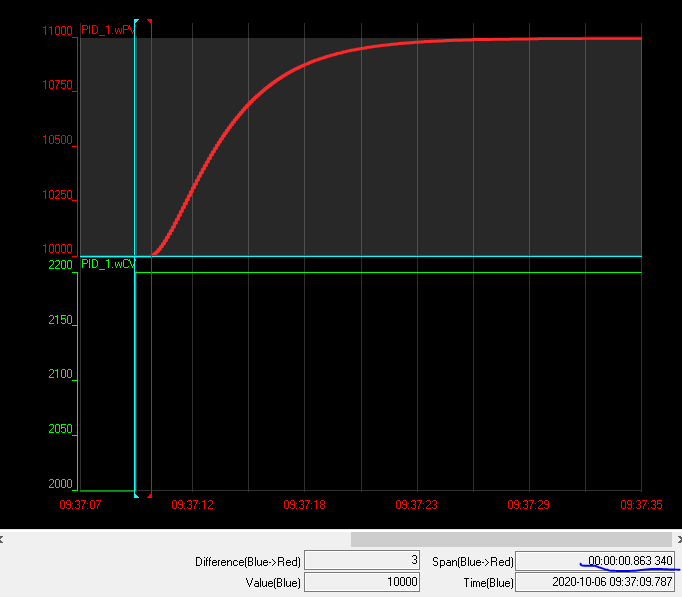
Task: Click the 10750 red axis label
Action: tap(57, 85)
